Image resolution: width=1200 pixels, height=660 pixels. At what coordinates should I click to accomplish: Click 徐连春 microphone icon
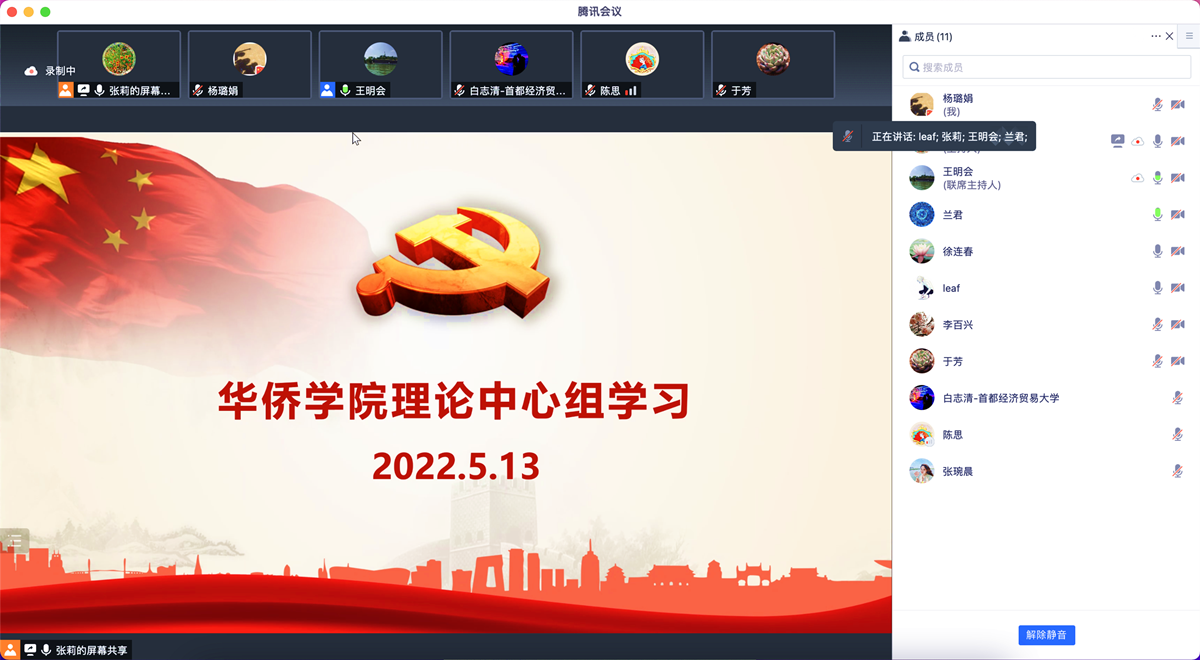click(x=1158, y=251)
